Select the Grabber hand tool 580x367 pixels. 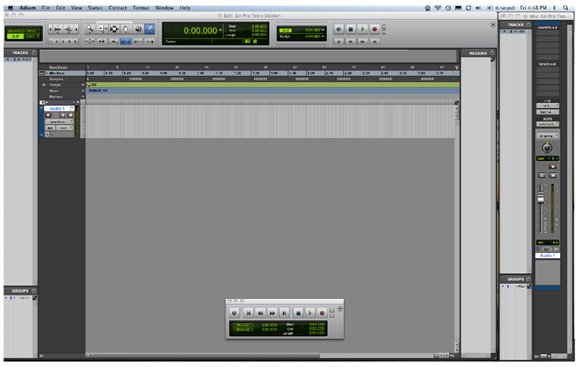tap(126, 29)
